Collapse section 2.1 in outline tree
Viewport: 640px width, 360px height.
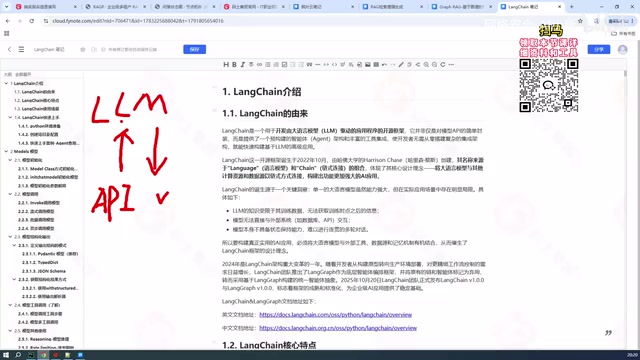coord(10,160)
